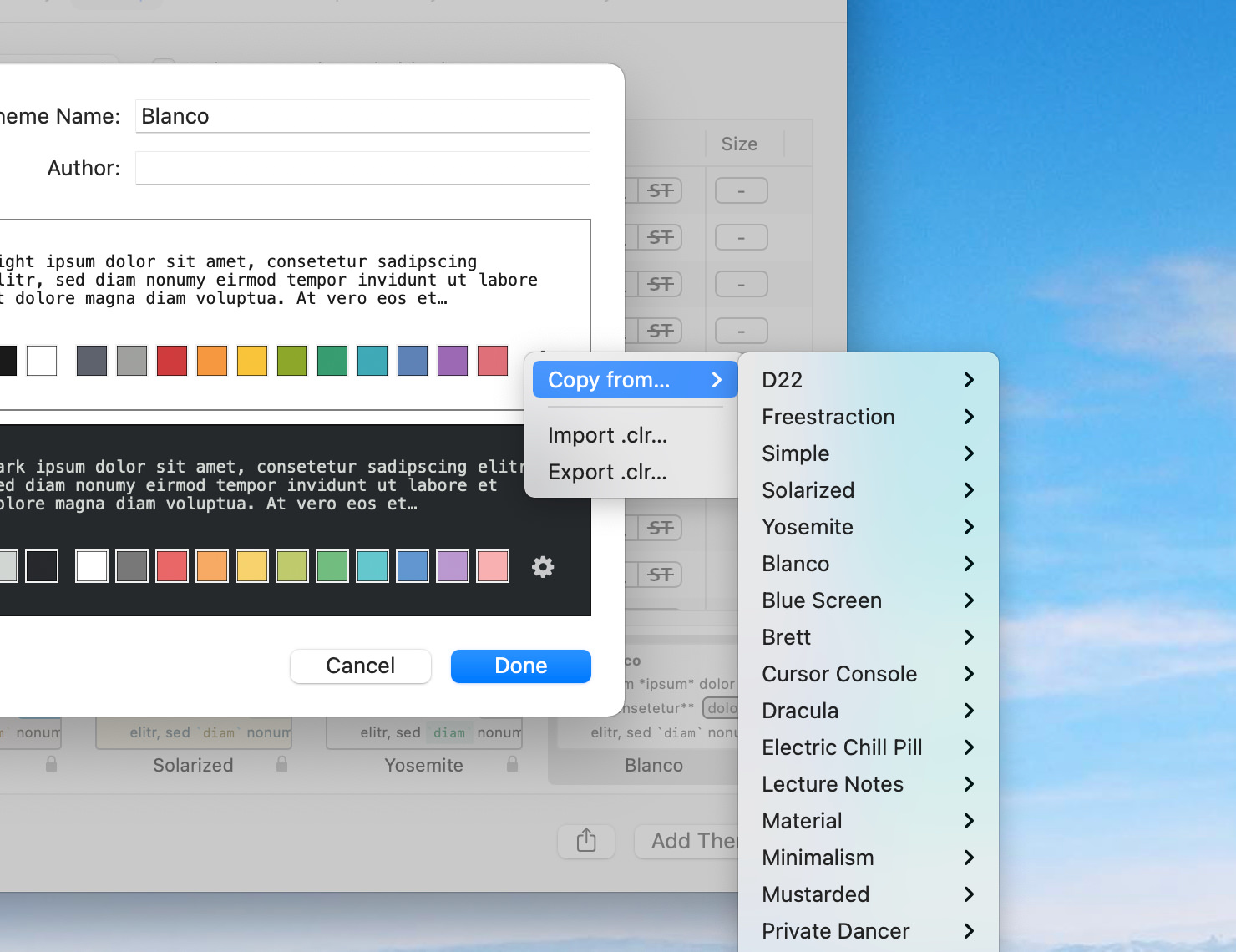The image size is (1236, 952).
Task: Click the Cancel button
Action: click(x=361, y=666)
